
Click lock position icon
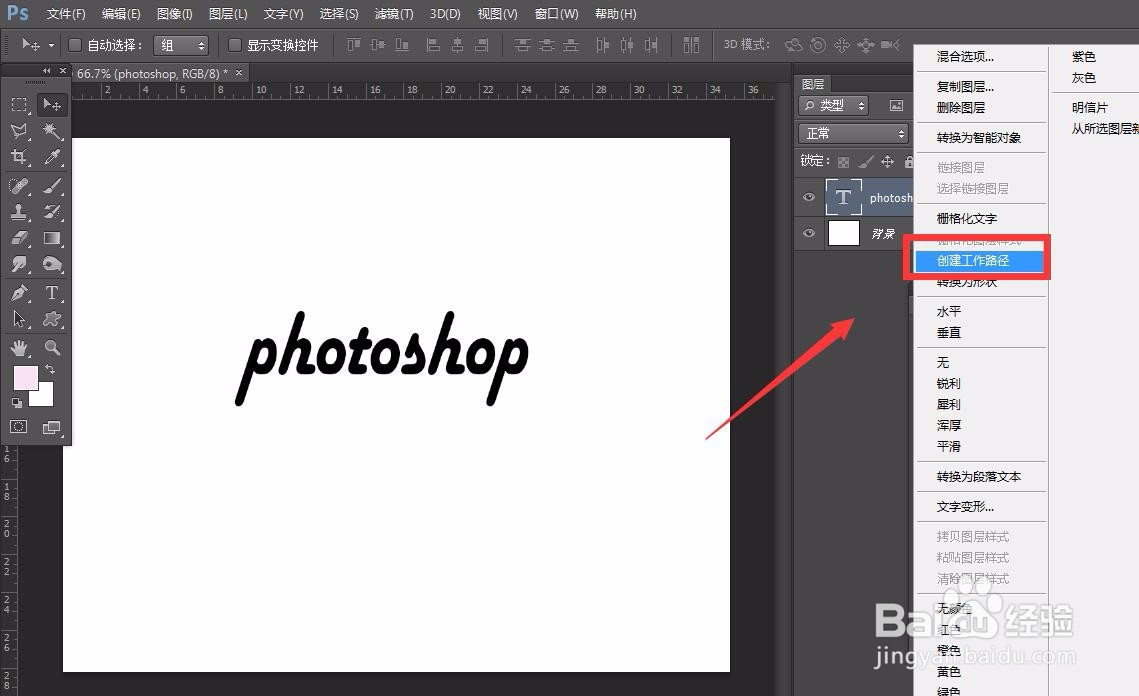(887, 161)
